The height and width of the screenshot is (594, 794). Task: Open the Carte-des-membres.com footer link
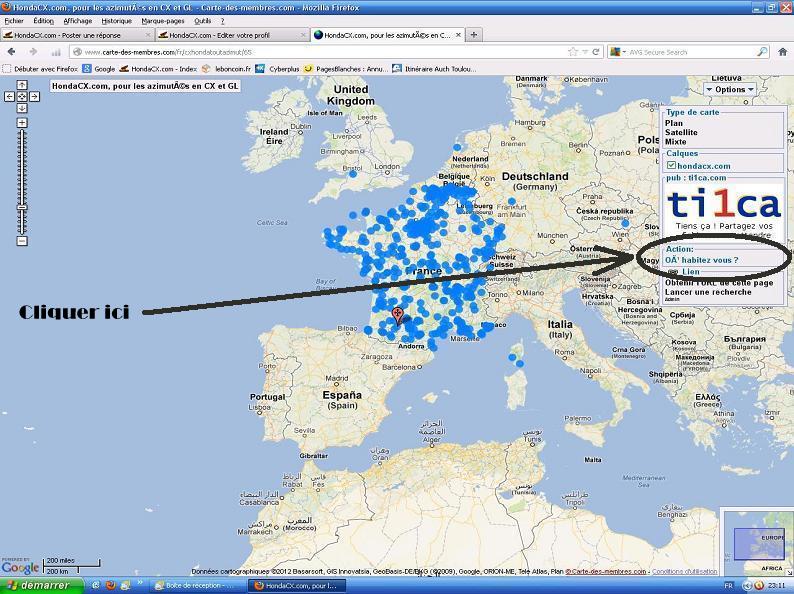coord(606,571)
